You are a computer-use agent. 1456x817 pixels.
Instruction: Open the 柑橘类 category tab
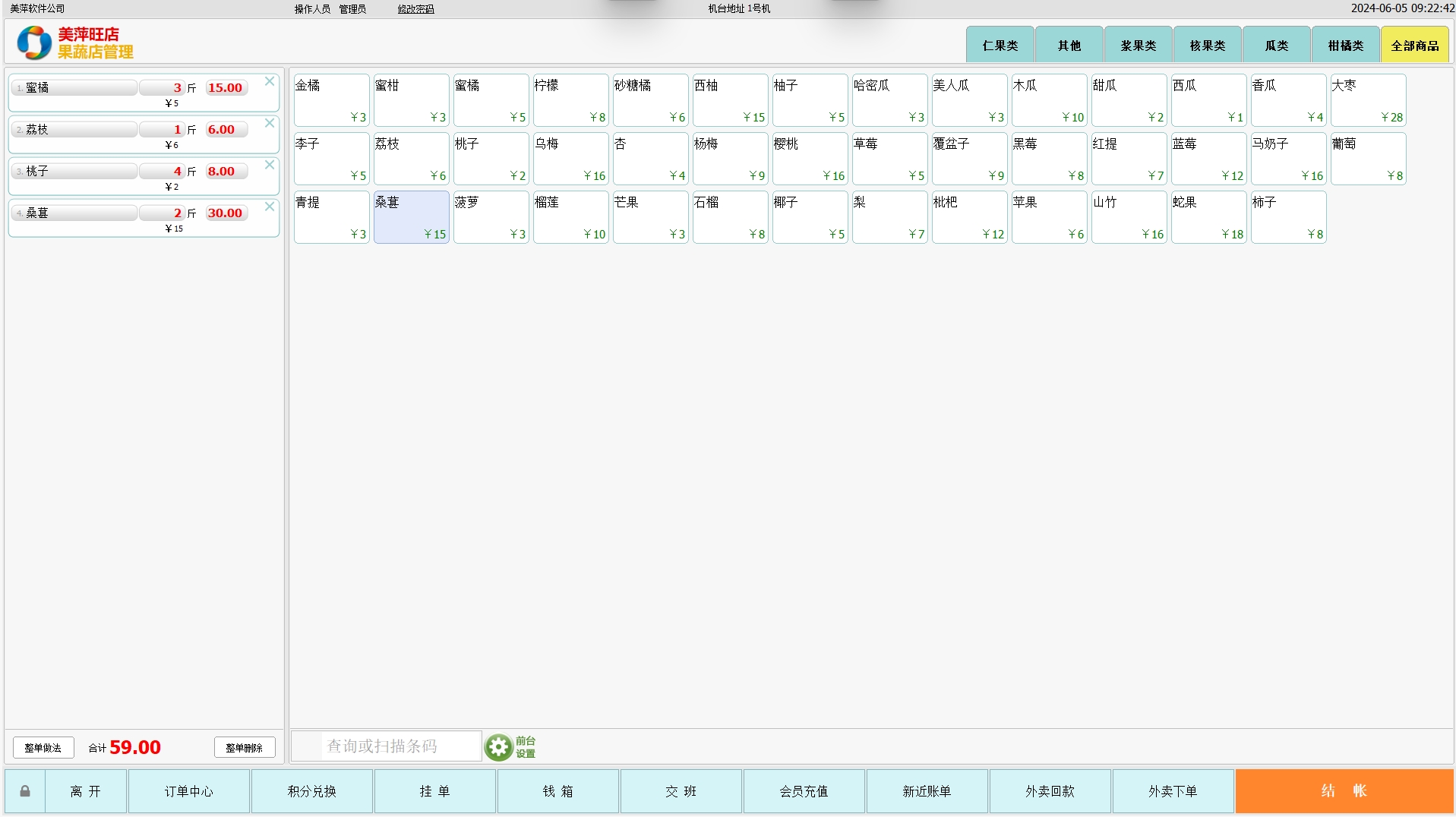pyautogui.click(x=1345, y=46)
